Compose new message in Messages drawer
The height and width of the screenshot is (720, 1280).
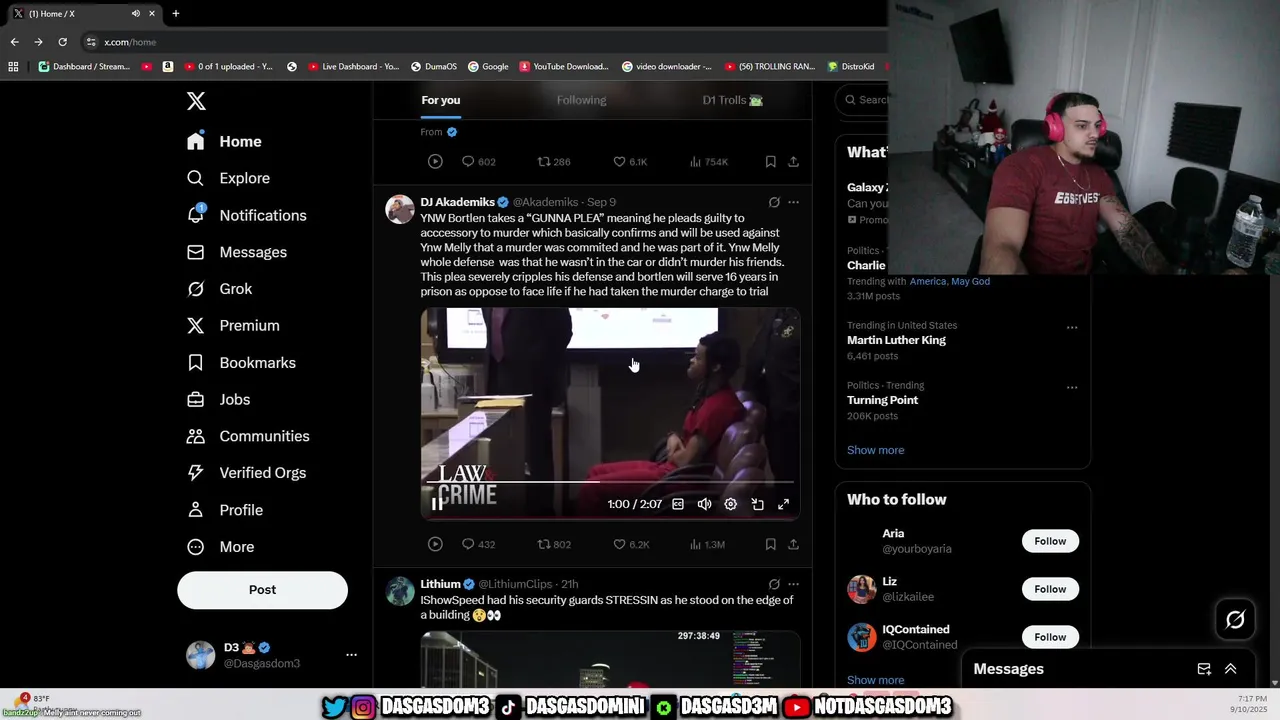(x=1204, y=669)
